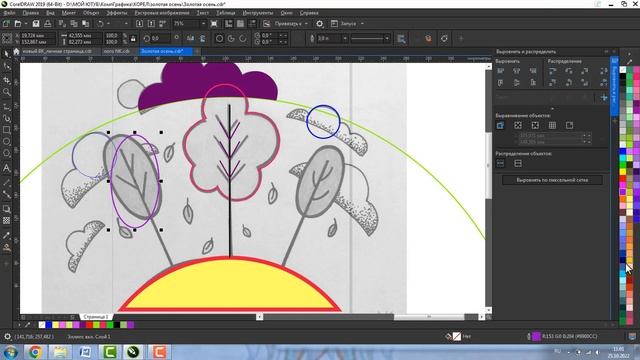Open the Текст menu
The height and width of the screenshot is (360, 640).
tap(202, 13)
